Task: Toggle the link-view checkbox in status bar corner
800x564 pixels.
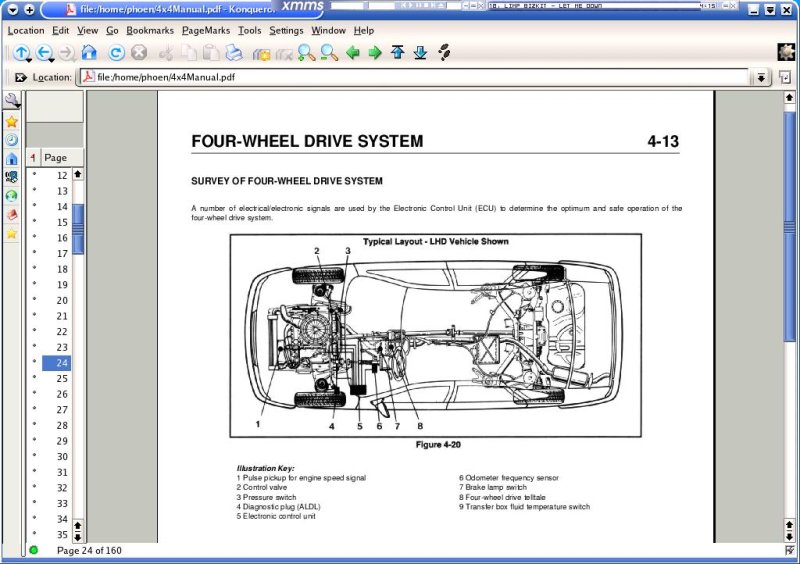Action: (790, 550)
